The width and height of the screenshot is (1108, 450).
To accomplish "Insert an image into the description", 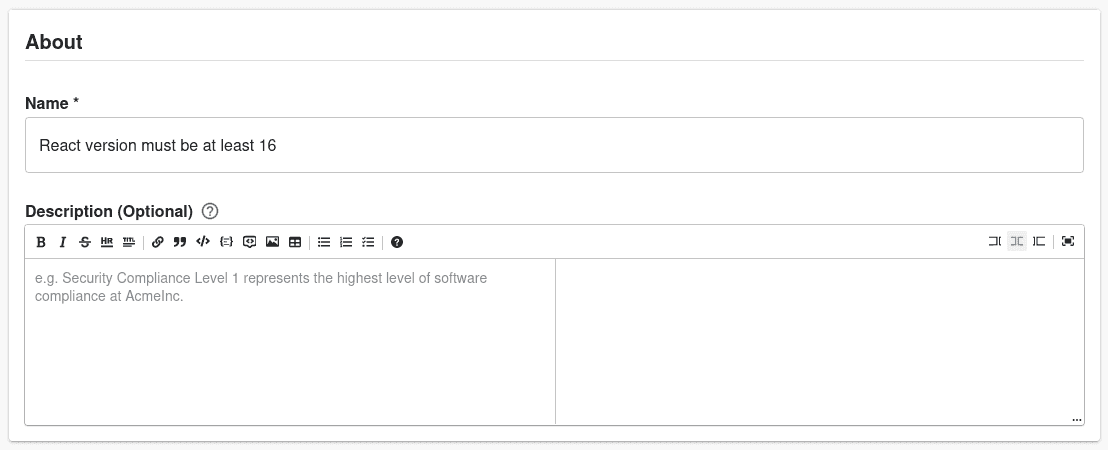I will coord(272,242).
